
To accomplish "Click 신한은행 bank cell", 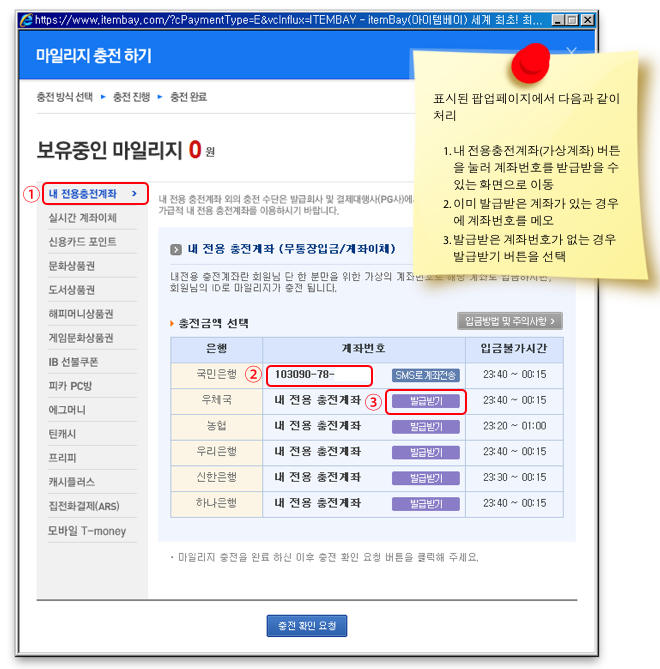I will pos(216,477).
